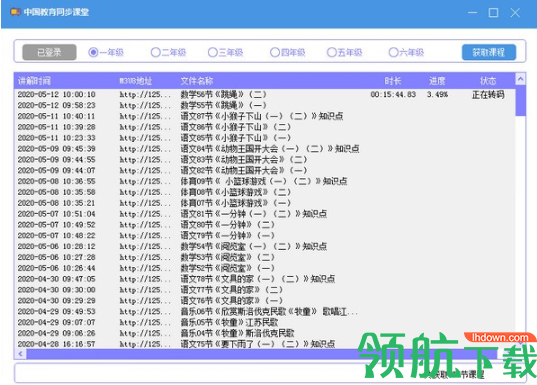This screenshot has height=385, width=537.
Task: Select row 数学52节《阅览室》（一）
Action: (265, 268)
